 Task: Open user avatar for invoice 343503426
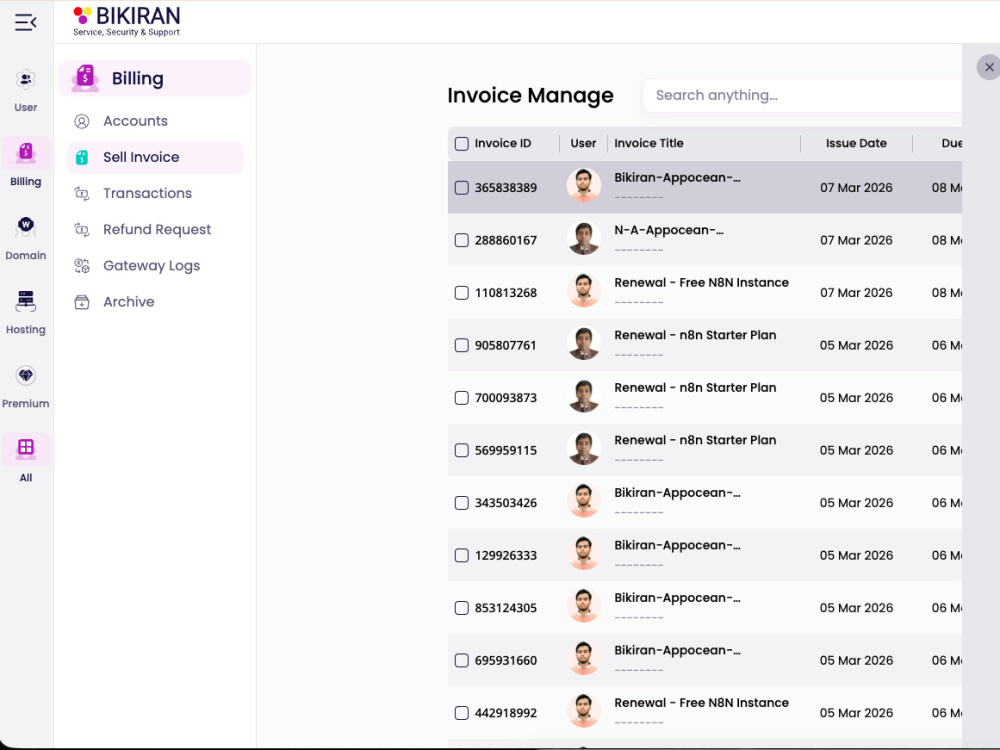(584, 501)
